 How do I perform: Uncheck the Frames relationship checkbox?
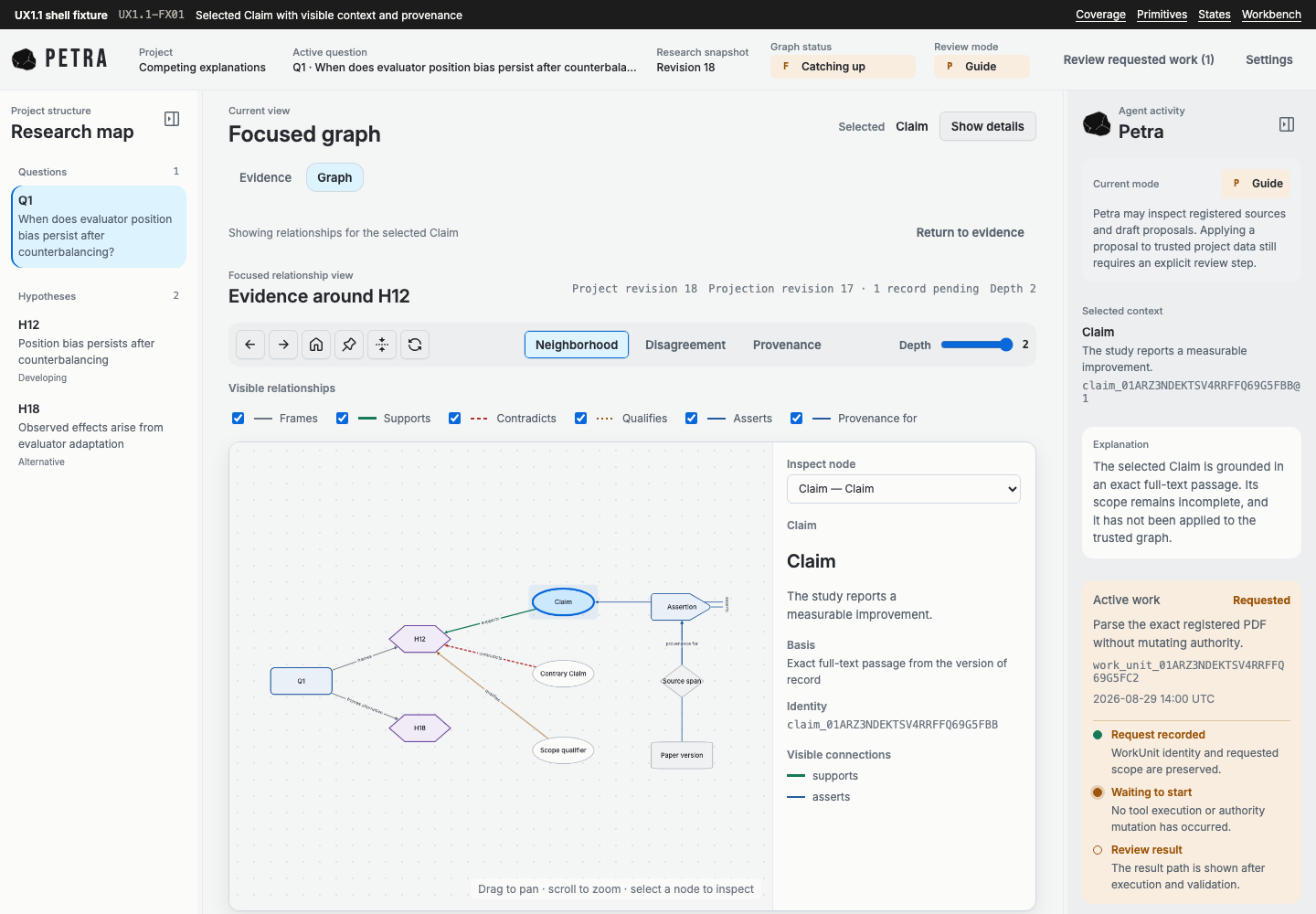(239, 418)
